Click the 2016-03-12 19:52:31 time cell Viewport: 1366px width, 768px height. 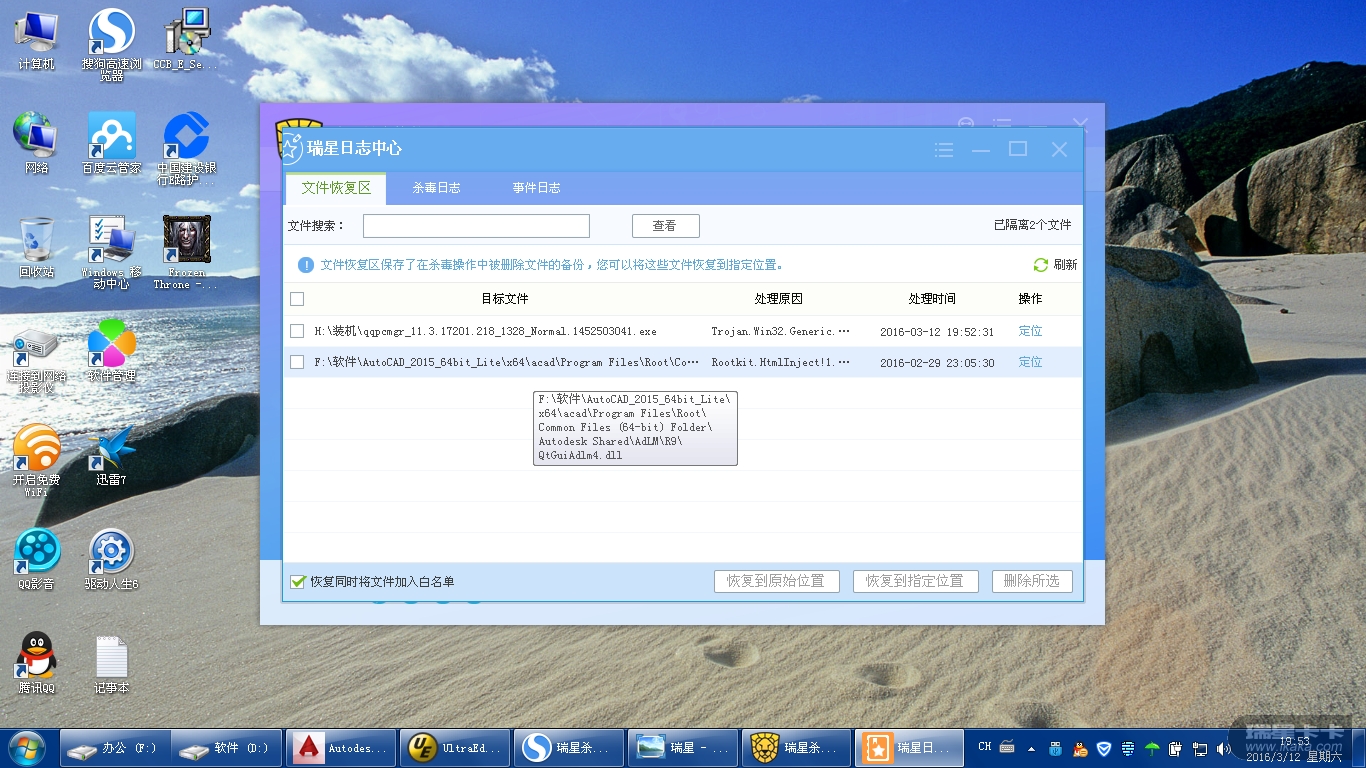click(937, 332)
